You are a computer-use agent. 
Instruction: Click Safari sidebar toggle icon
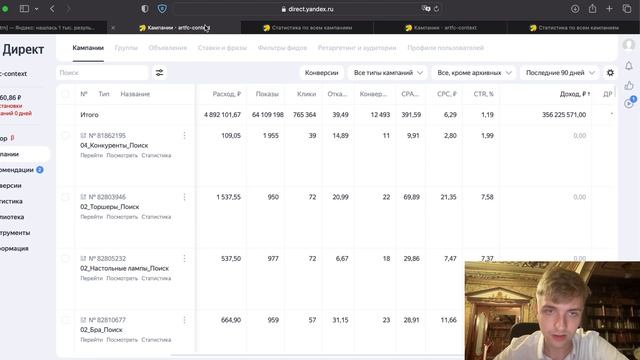pos(24,9)
